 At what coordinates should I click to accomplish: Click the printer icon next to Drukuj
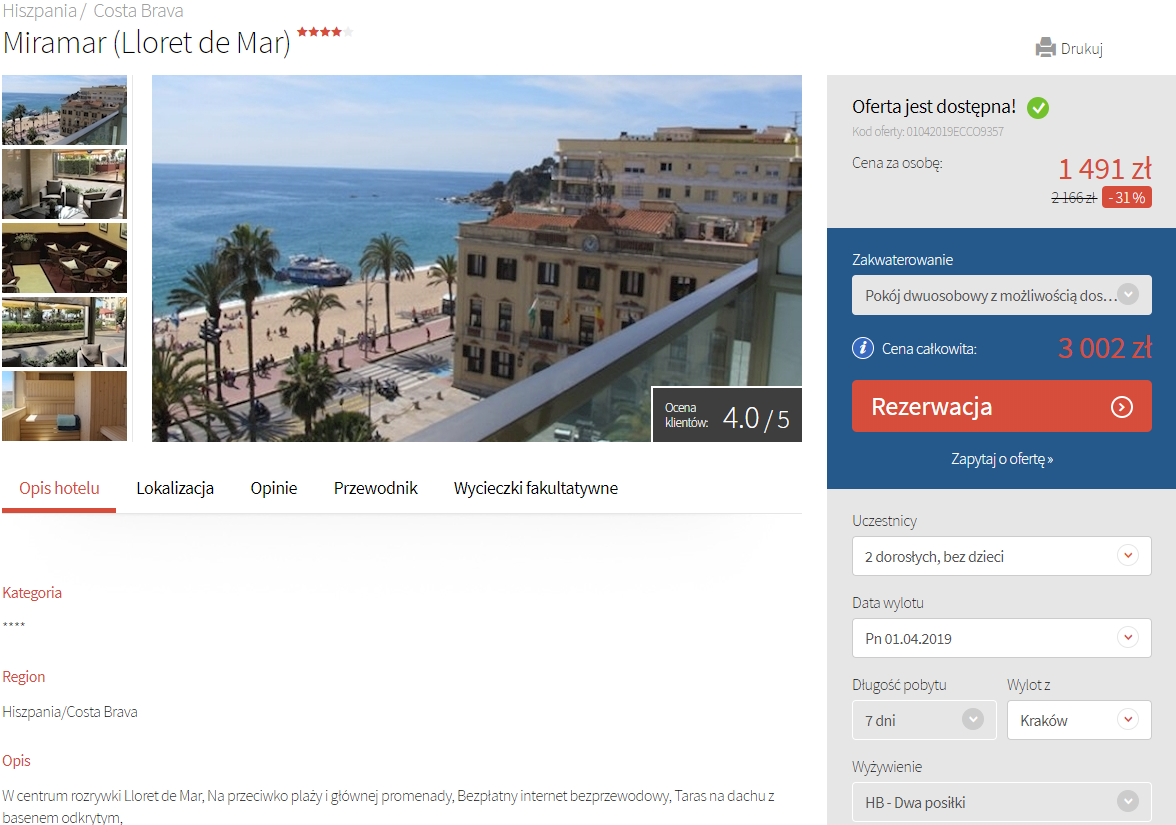pos(1045,48)
